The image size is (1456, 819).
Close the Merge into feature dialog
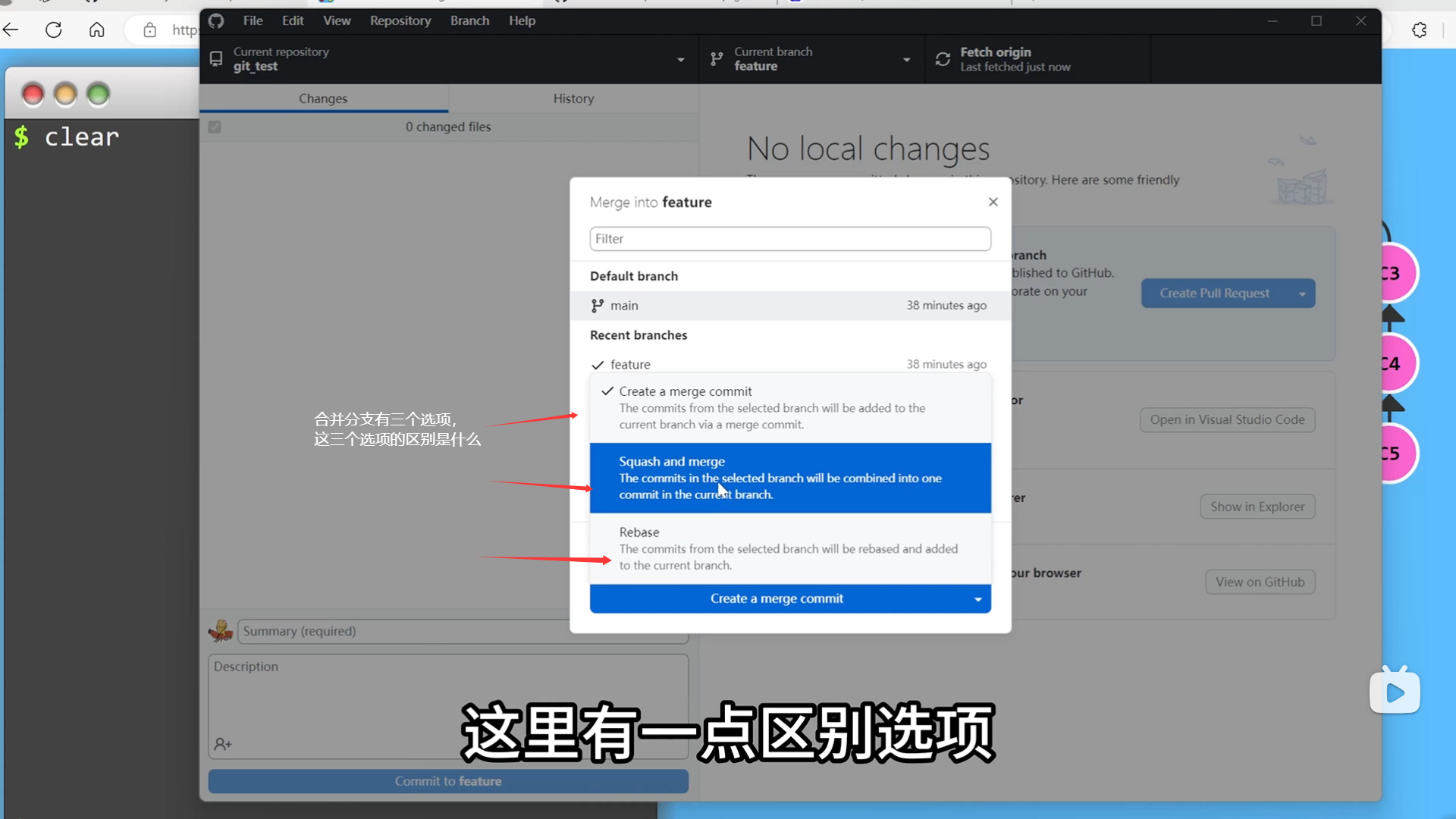click(993, 202)
